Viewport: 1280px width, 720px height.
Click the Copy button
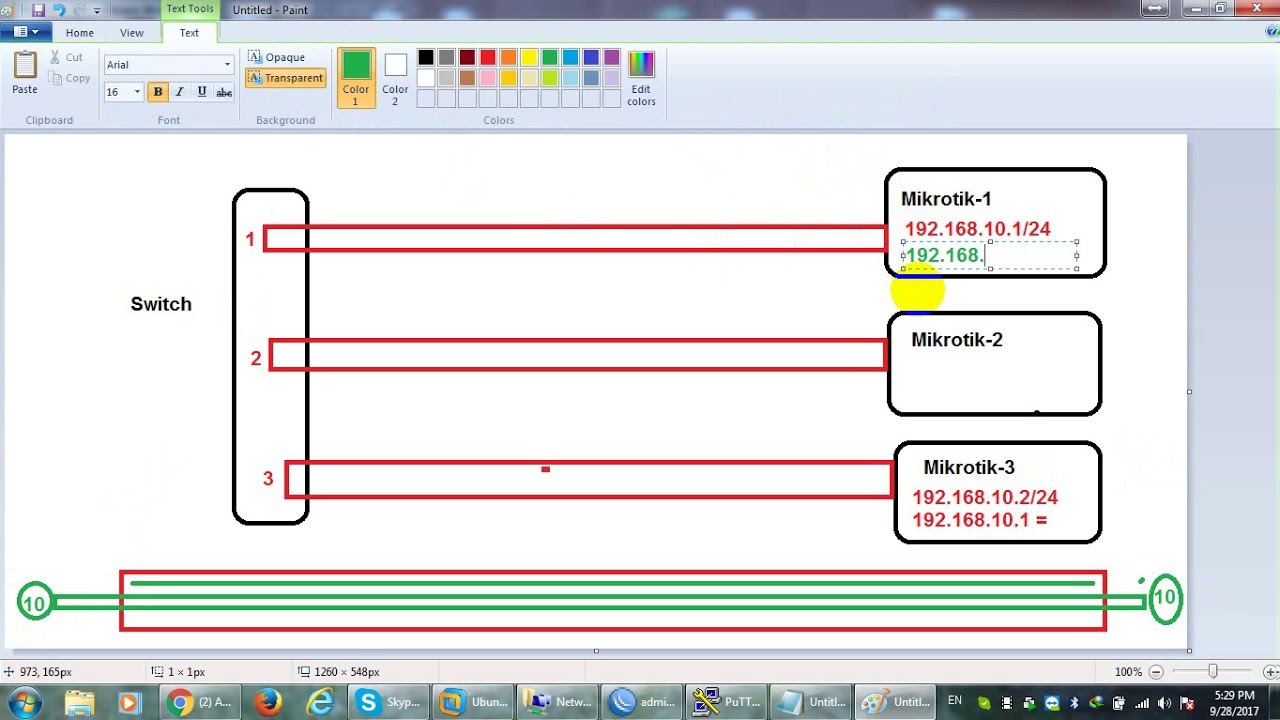tap(69, 78)
